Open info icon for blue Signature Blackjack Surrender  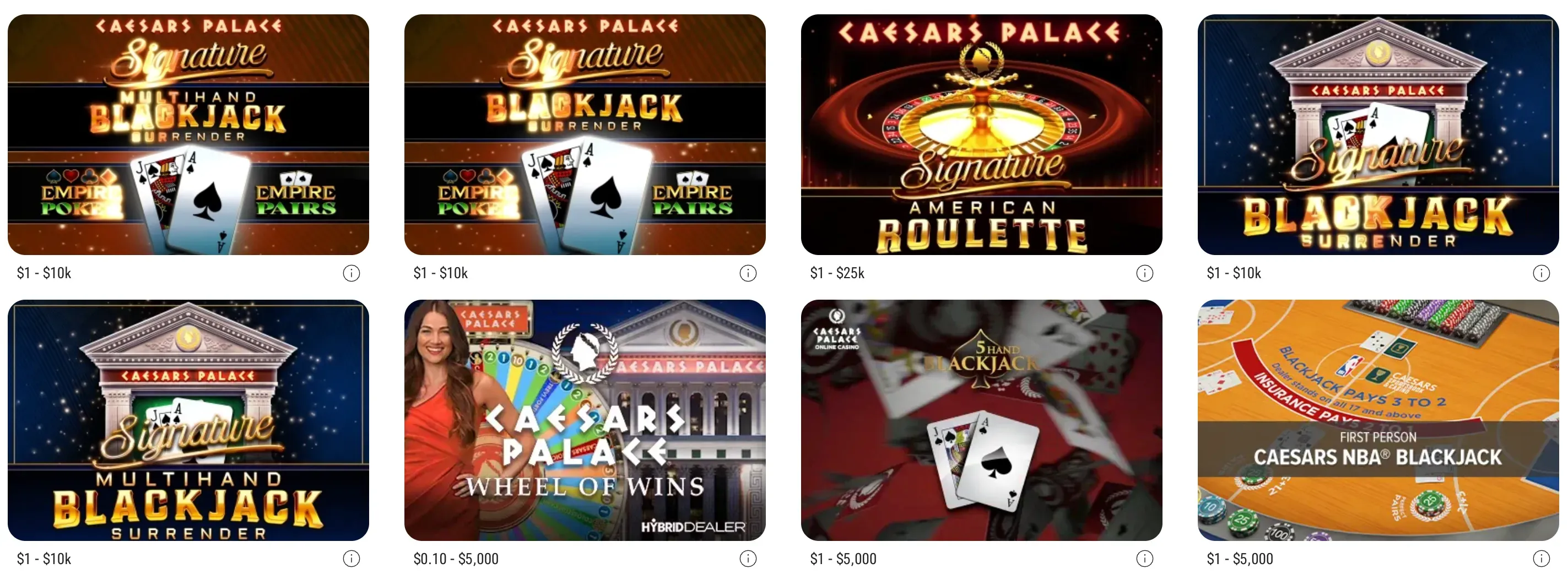1541,273
